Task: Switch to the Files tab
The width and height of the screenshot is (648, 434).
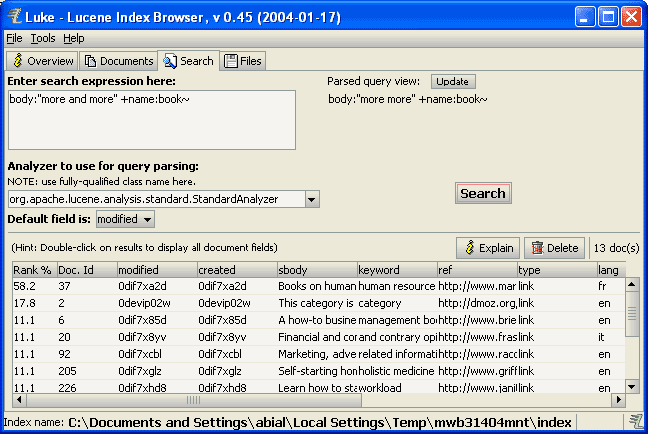Action: pyautogui.click(x=243, y=61)
